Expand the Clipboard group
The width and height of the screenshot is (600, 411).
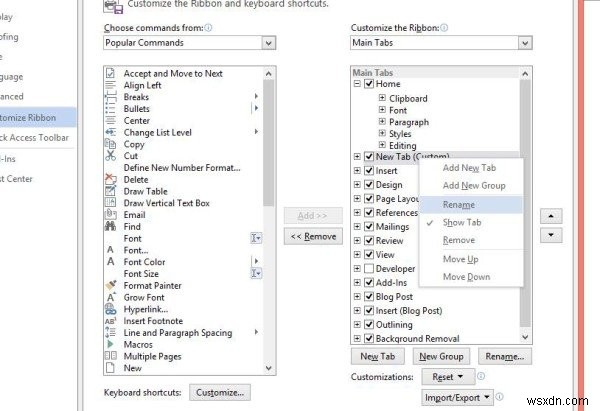[x=382, y=99]
